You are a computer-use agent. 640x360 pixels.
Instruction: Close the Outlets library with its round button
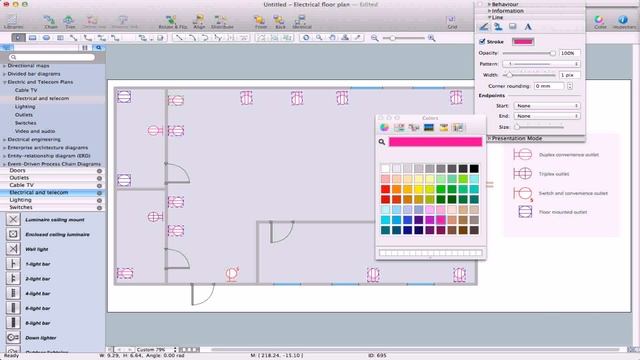tap(99, 178)
